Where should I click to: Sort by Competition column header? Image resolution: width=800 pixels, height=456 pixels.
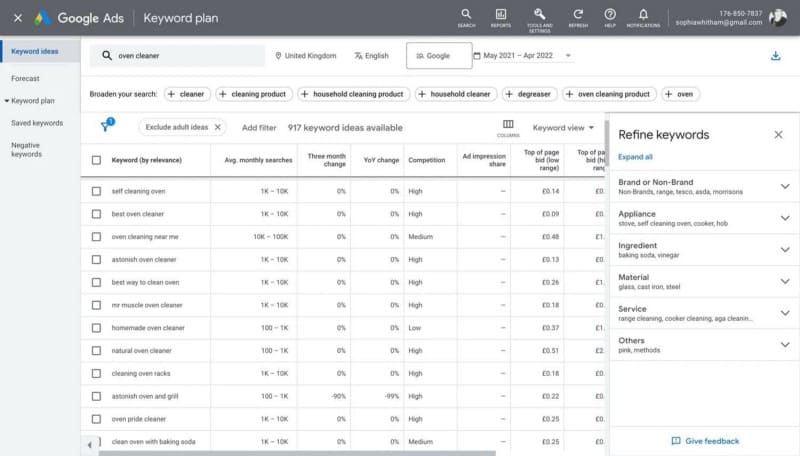(427, 160)
